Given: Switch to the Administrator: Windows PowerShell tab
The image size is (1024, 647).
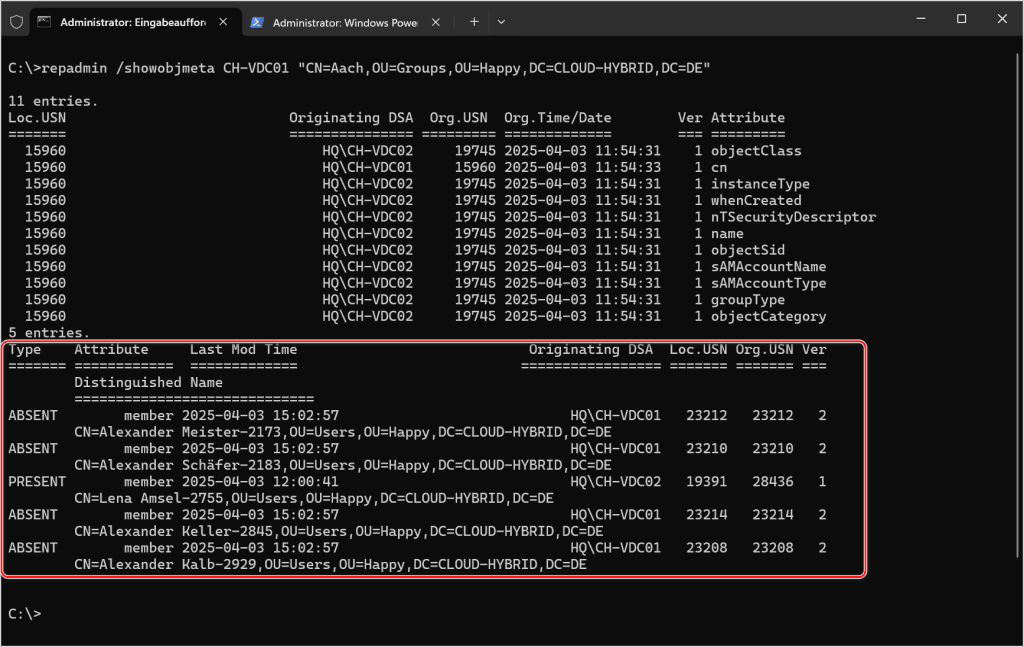Looking at the screenshot, I should 345,21.
